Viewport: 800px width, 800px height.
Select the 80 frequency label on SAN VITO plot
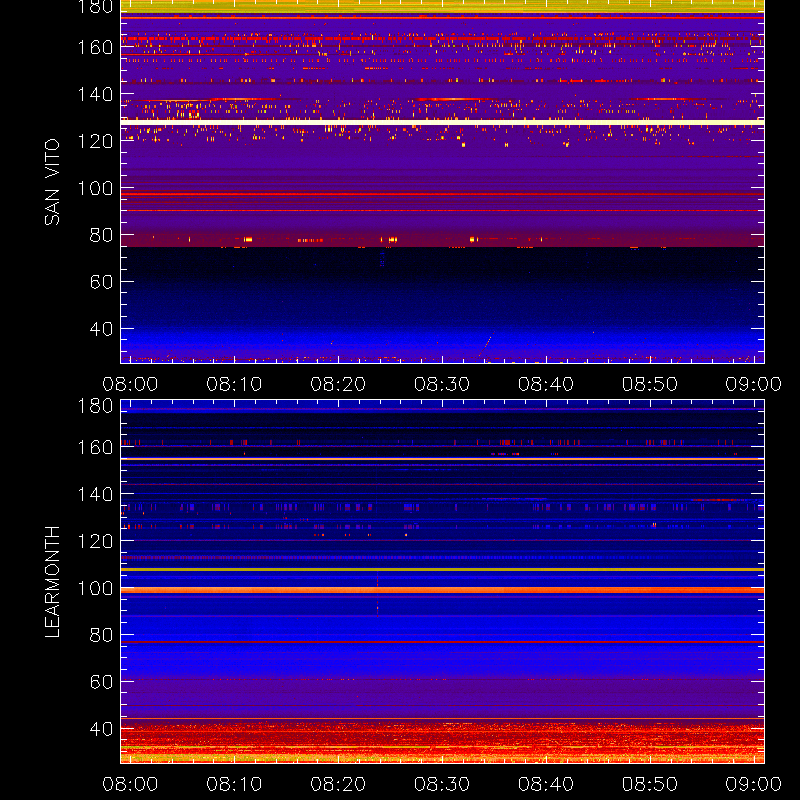click(x=101, y=235)
